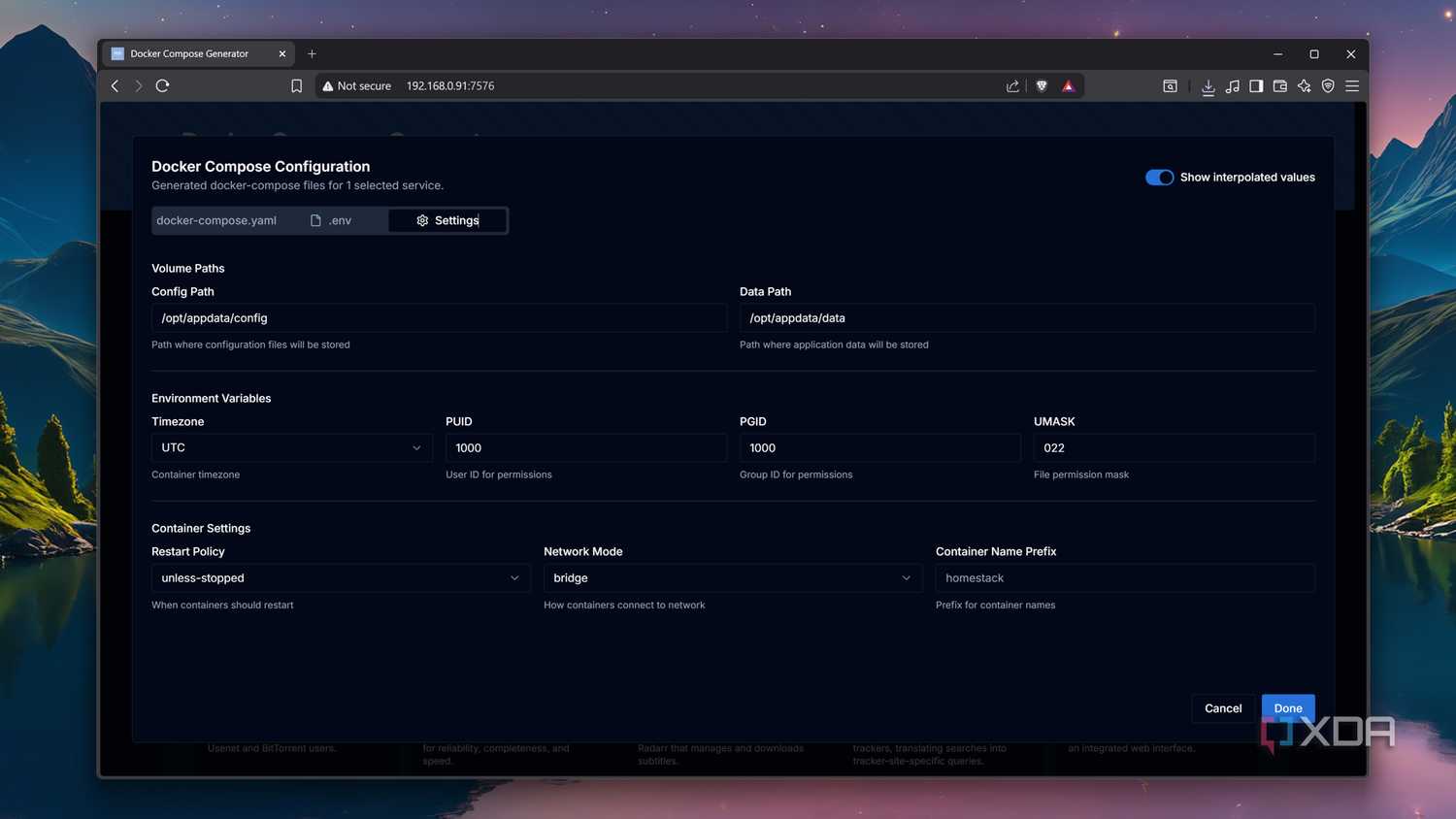Focus the Data Path input field

click(x=1027, y=317)
